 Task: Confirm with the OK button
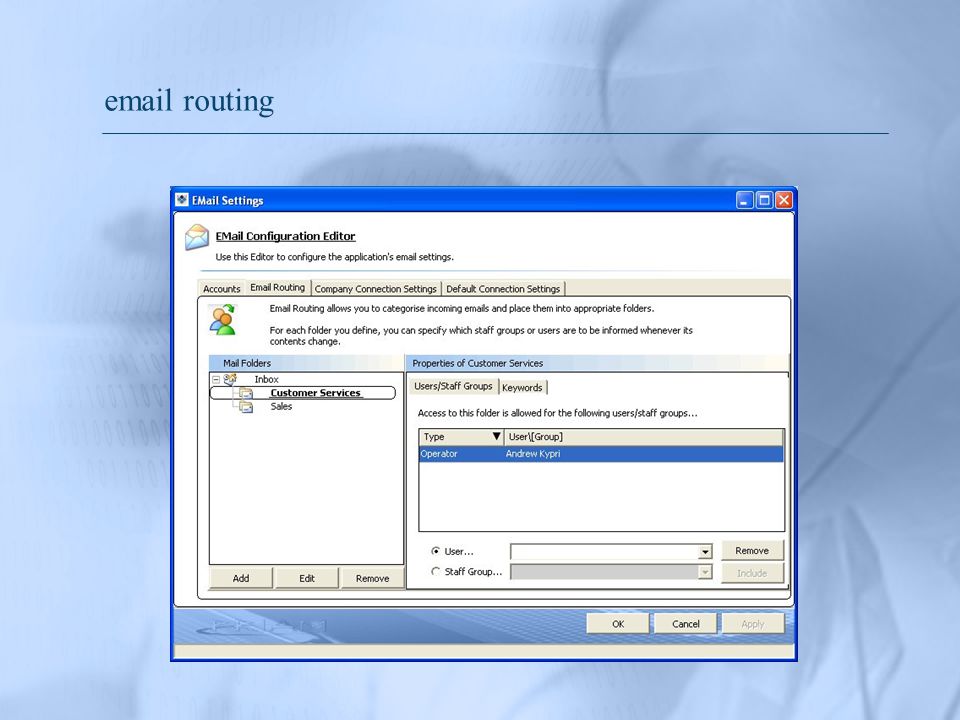click(x=618, y=624)
